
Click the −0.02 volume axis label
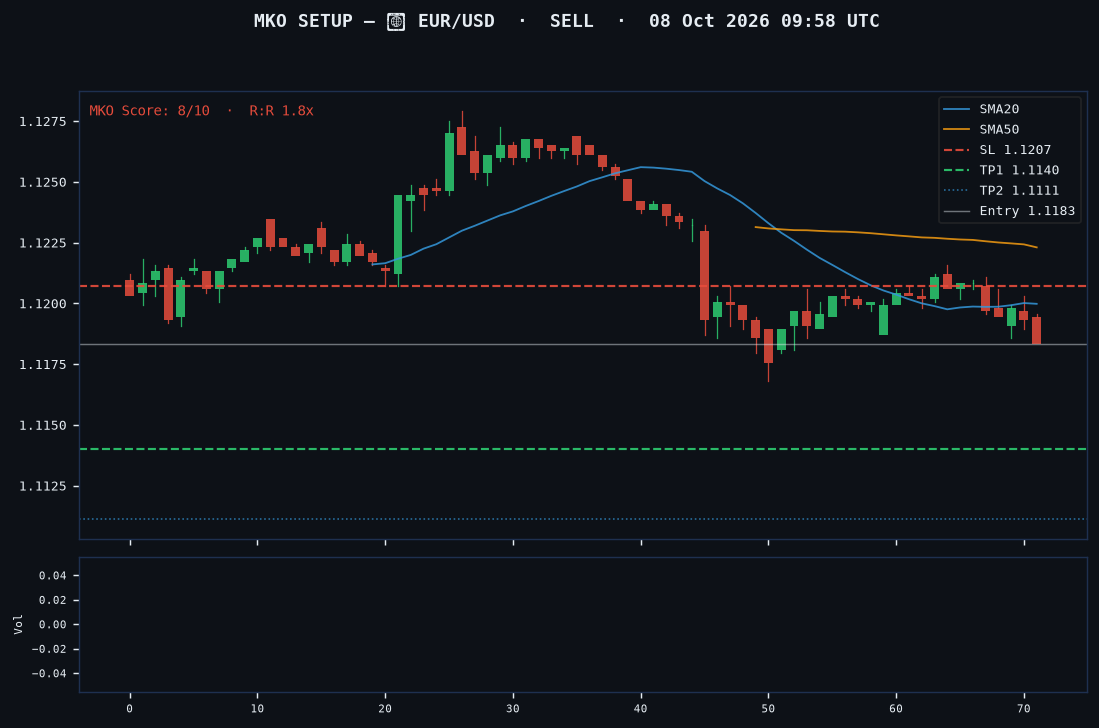click(x=49, y=650)
